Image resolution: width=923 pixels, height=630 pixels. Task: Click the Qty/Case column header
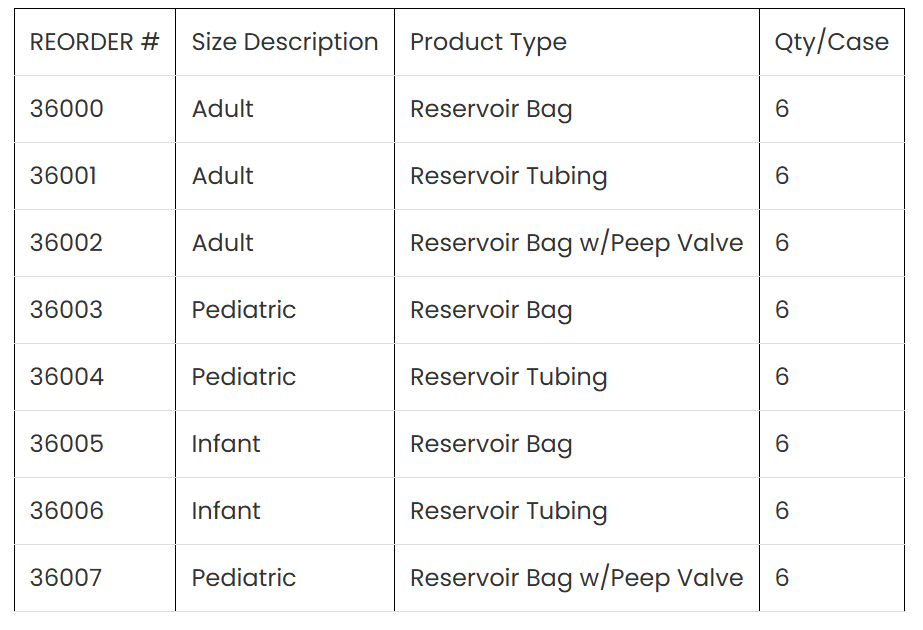[x=831, y=42]
